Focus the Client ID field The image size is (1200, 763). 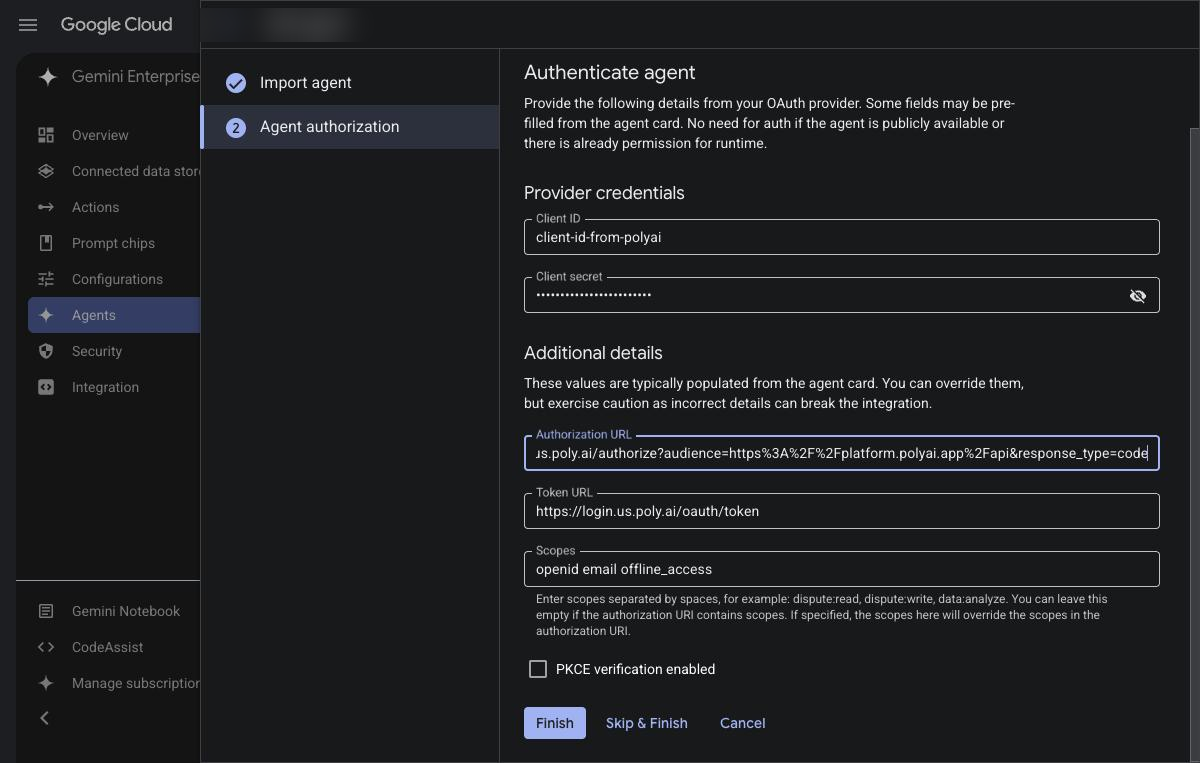842,237
